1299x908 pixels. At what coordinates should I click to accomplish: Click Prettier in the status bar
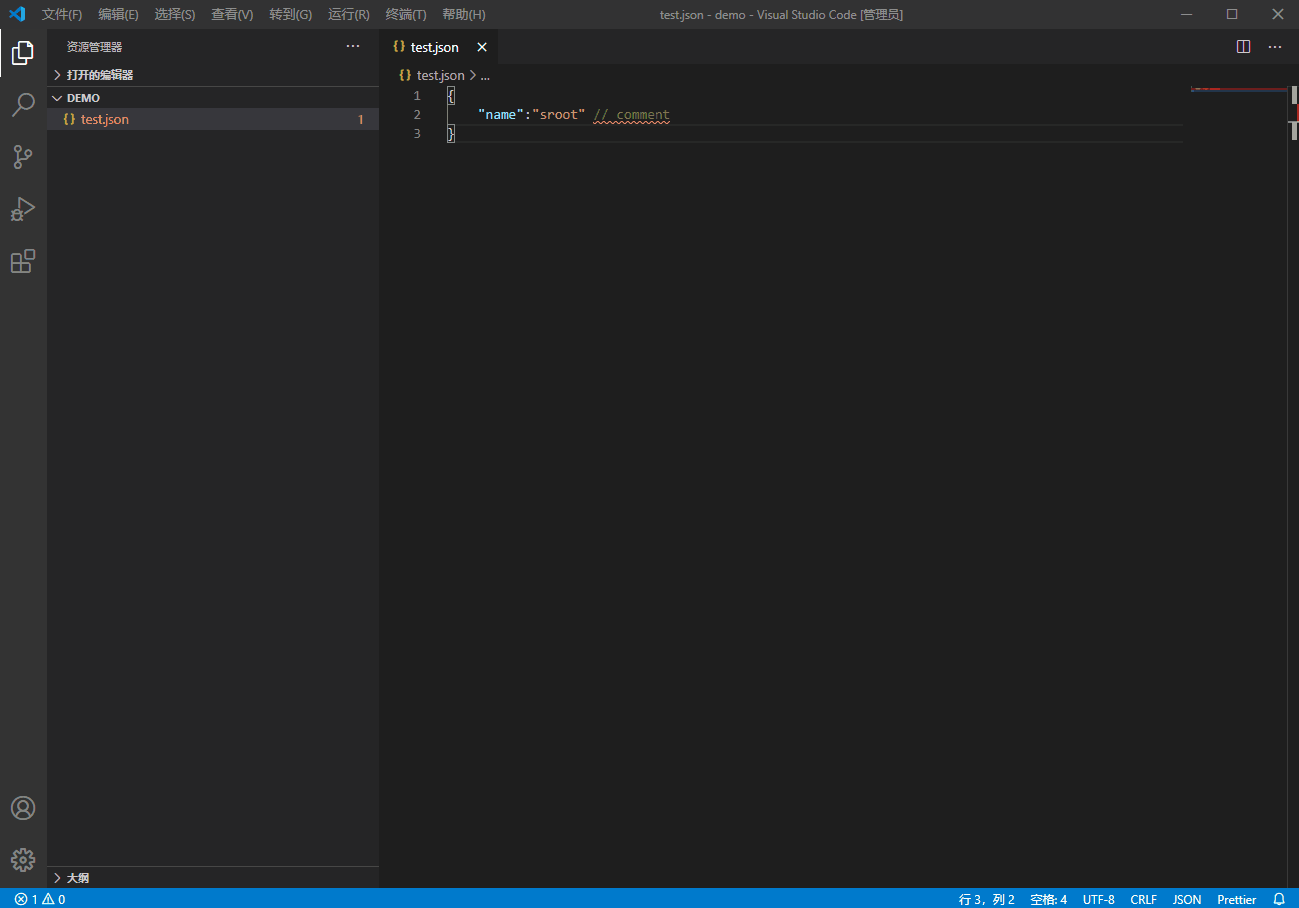click(1237, 899)
